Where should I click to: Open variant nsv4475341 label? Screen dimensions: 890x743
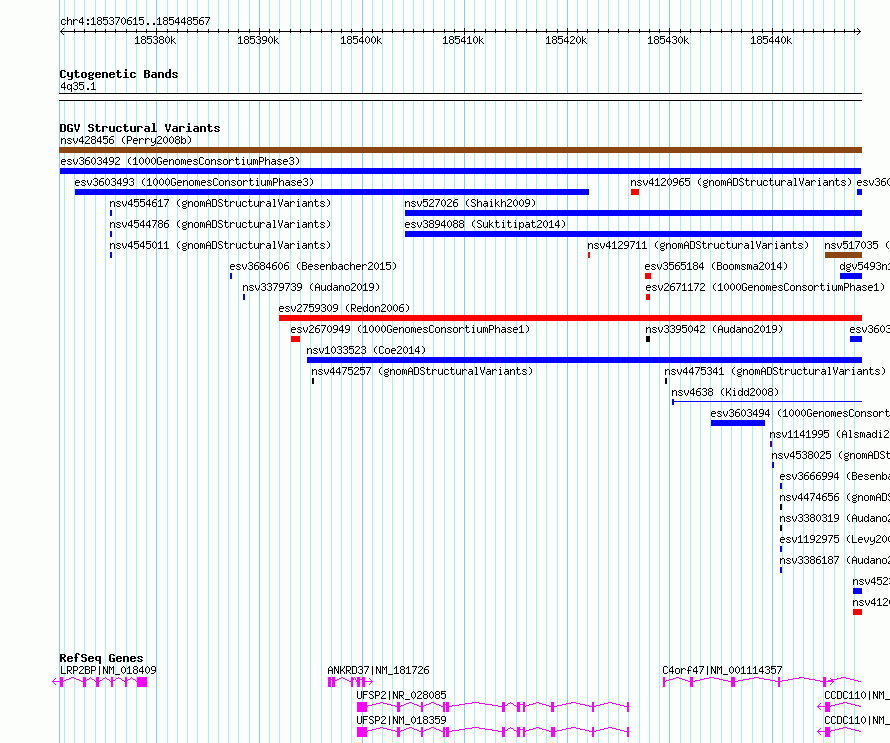775,371
